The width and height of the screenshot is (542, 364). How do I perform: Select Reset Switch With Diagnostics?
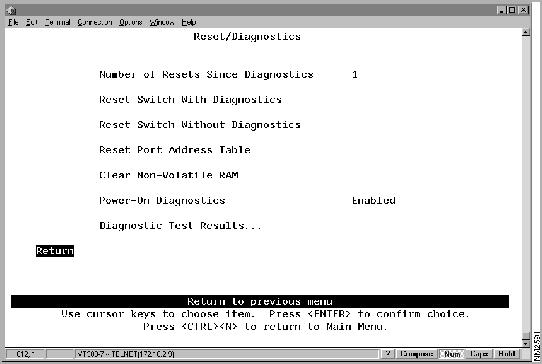pyautogui.click(x=190, y=100)
